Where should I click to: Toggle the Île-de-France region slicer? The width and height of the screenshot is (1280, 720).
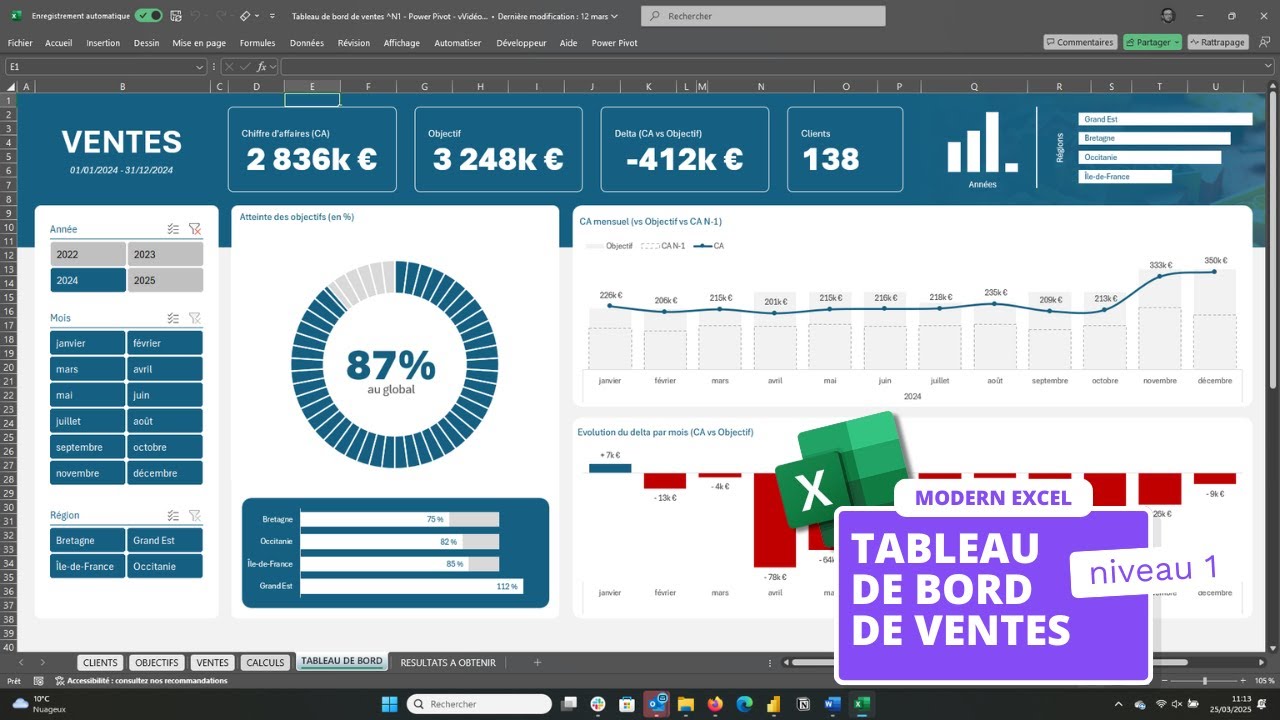coord(88,566)
